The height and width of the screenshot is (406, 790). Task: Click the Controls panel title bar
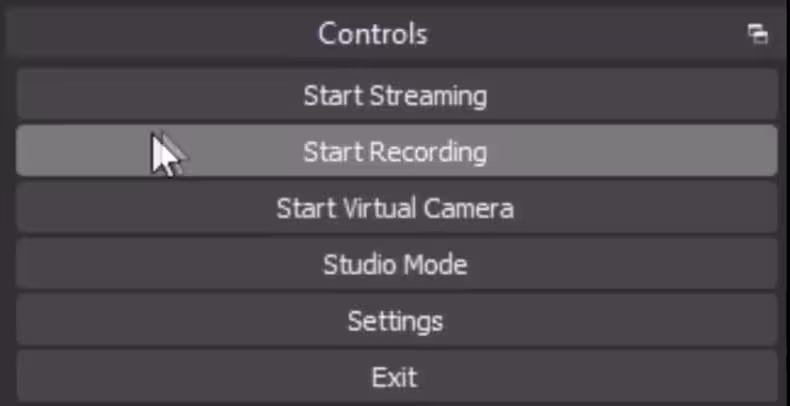[x=372, y=34]
